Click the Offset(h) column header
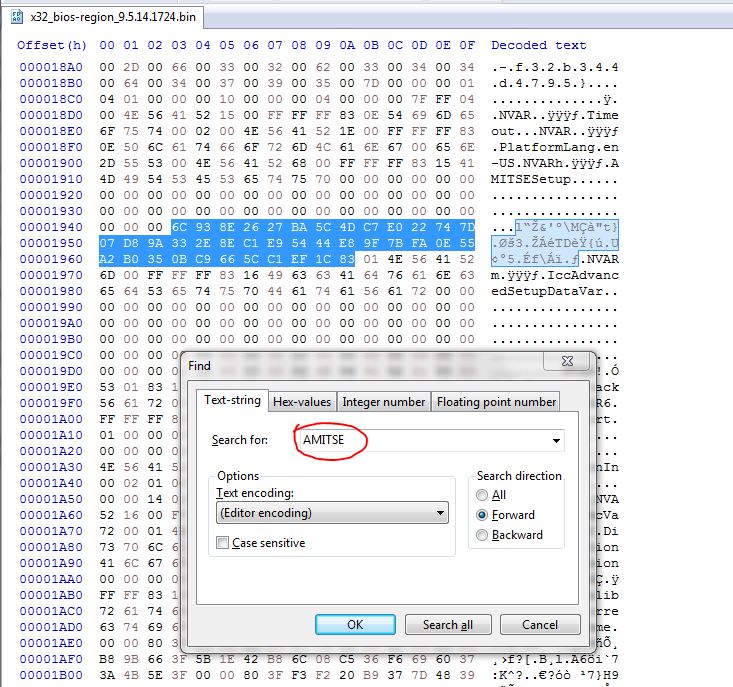Screen dimensions: 733x687 coord(51,45)
